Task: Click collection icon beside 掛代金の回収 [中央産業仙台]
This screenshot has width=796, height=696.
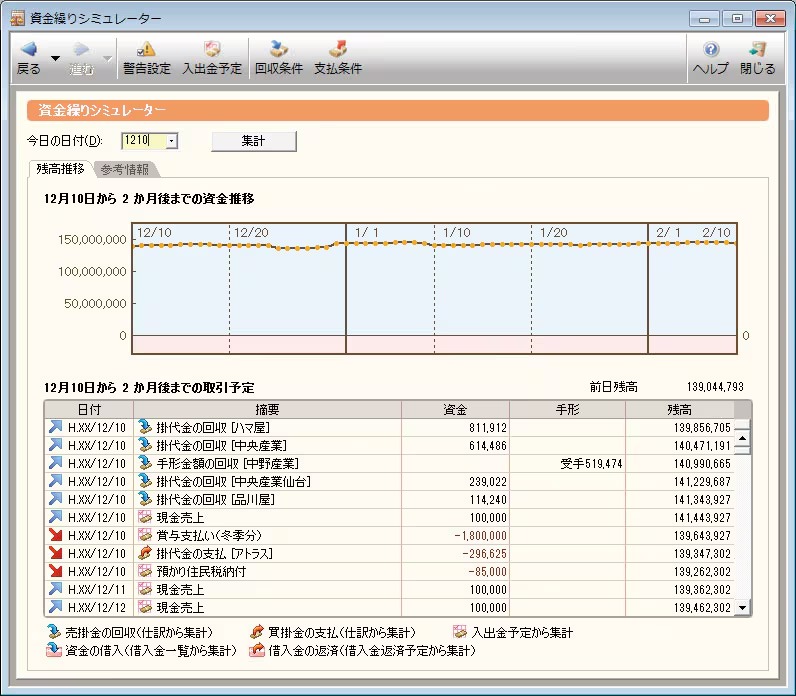Action: 145,481
